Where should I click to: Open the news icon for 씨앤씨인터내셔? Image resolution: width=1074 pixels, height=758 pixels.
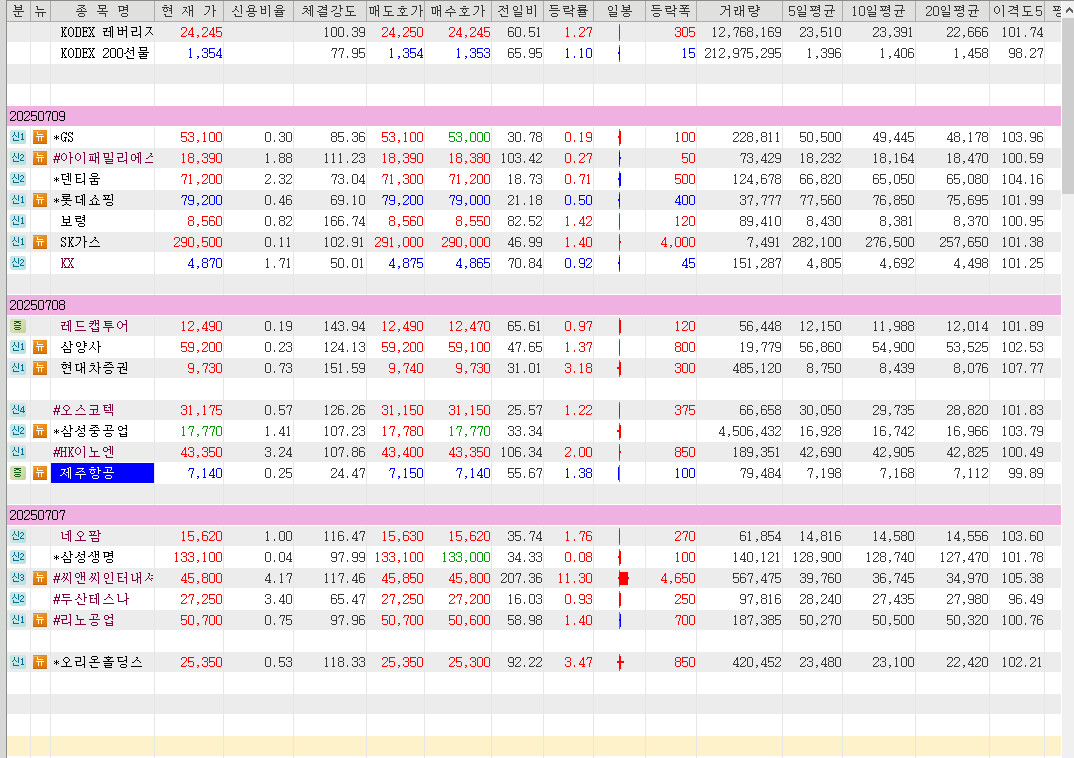[40, 578]
